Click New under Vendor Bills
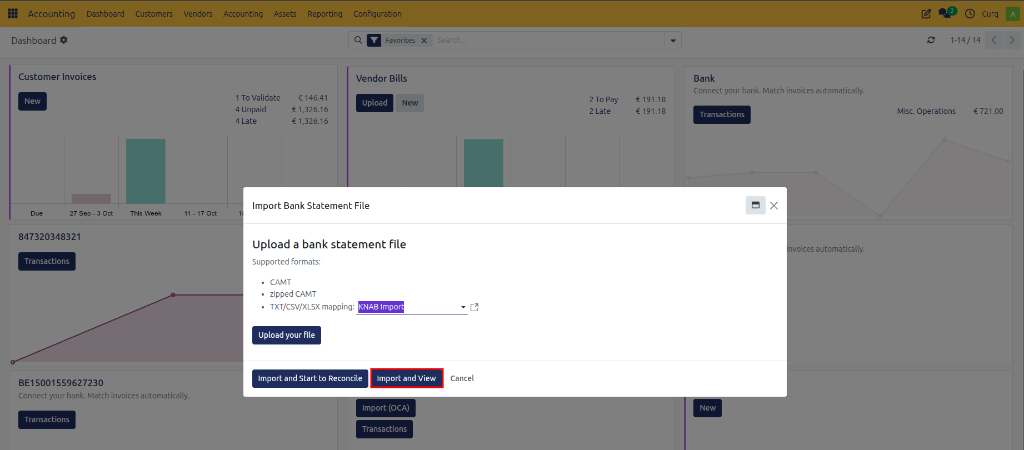The height and width of the screenshot is (450, 1024). (x=409, y=103)
